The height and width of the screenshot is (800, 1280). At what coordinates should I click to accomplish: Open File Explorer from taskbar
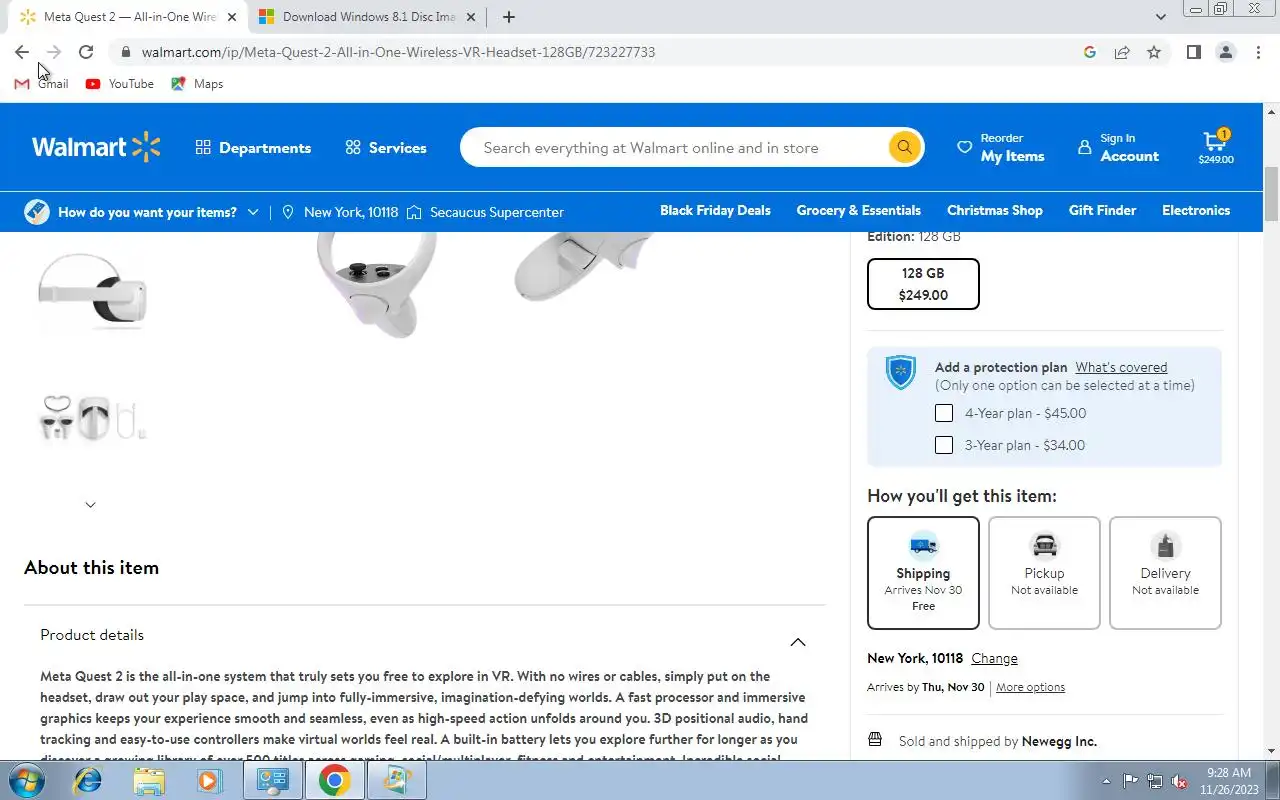[148, 780]
